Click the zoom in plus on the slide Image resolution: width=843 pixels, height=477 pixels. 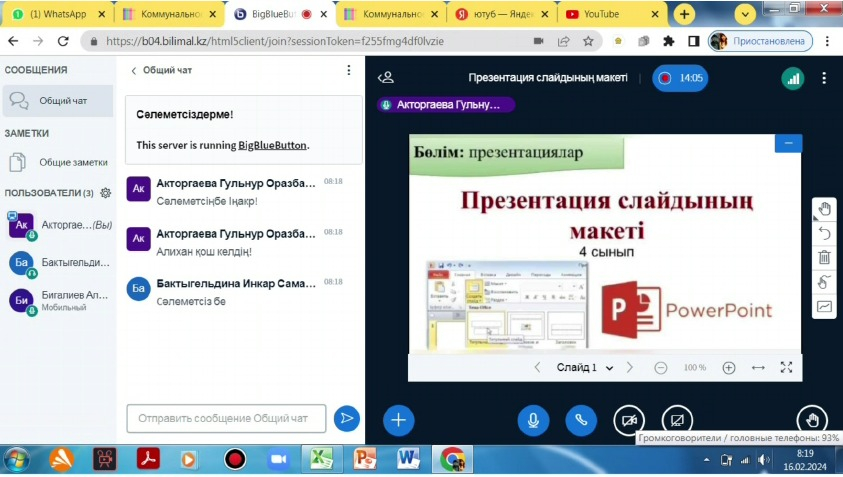728,368
